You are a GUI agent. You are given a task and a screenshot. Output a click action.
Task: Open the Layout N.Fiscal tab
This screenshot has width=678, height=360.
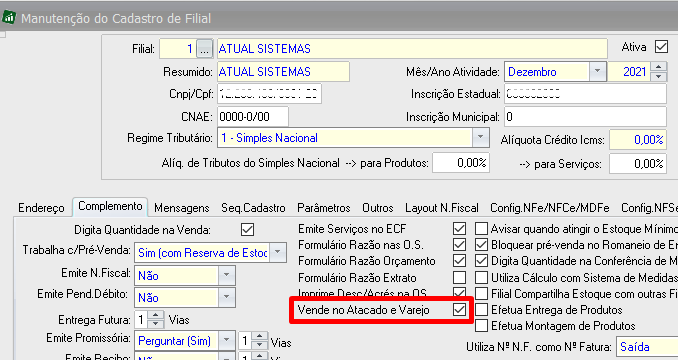click(442, 208)
